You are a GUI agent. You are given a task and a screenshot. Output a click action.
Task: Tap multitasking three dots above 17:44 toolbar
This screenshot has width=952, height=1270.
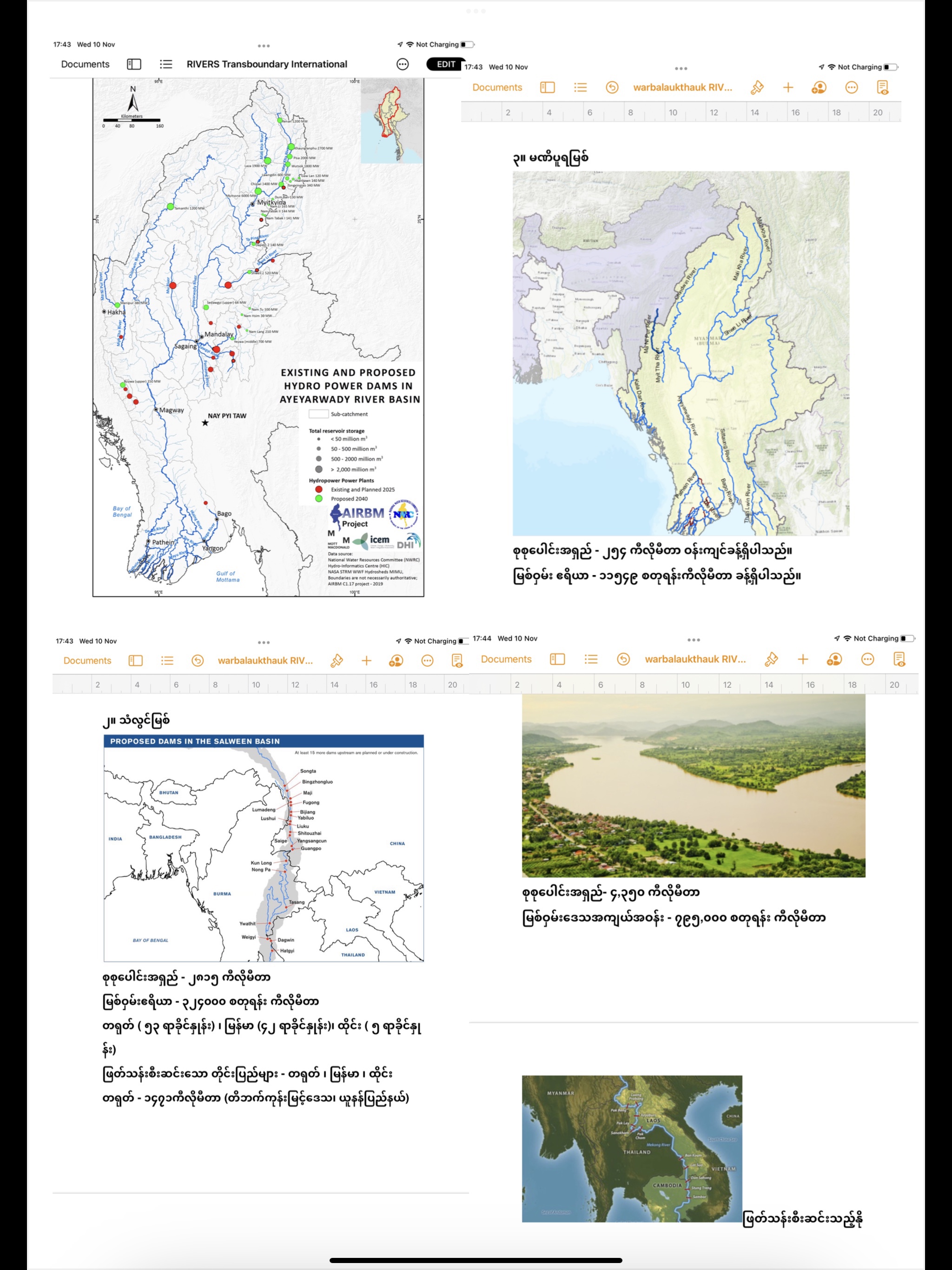pos(694,640)
